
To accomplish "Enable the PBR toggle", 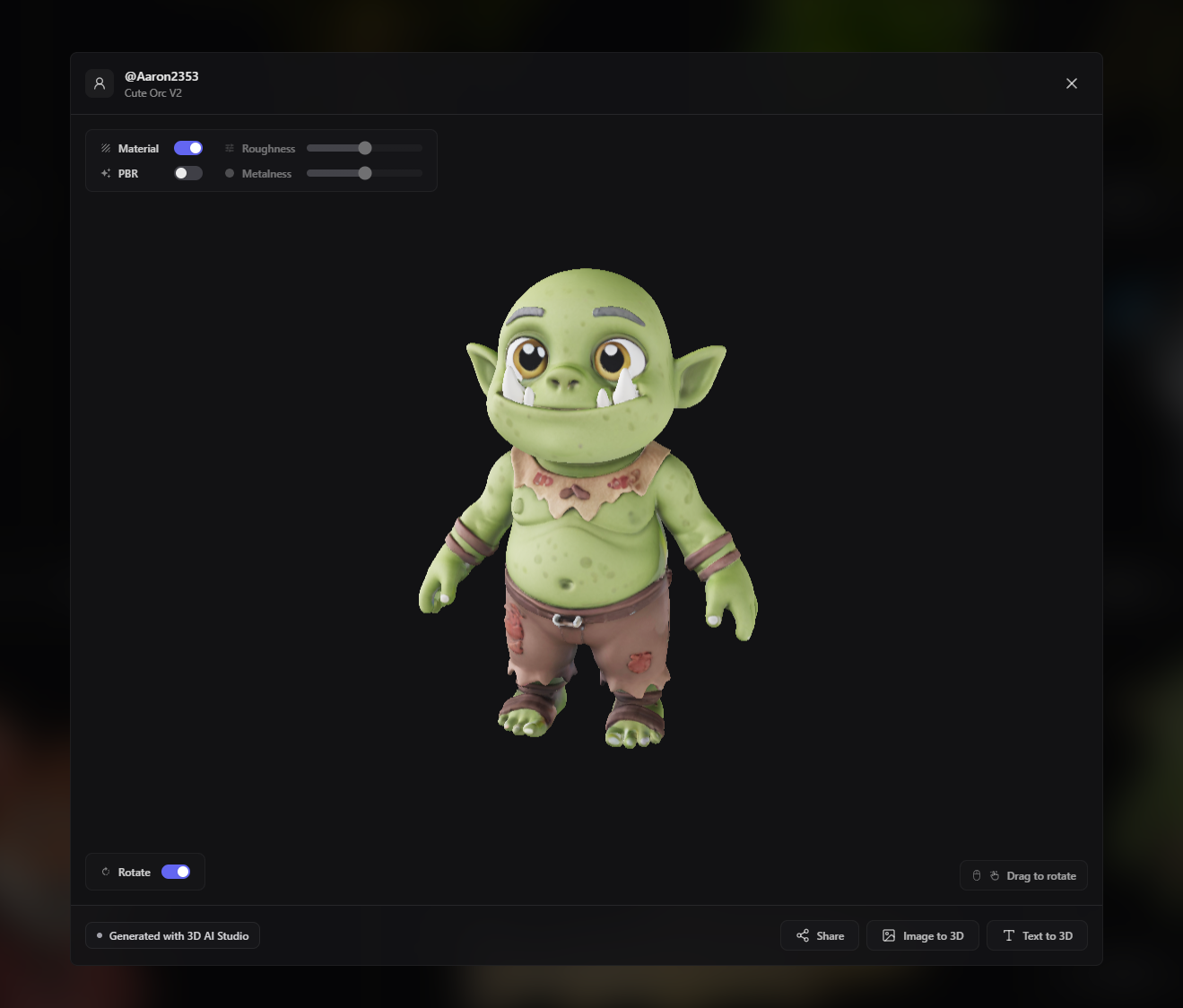I will tap(188, 173).
